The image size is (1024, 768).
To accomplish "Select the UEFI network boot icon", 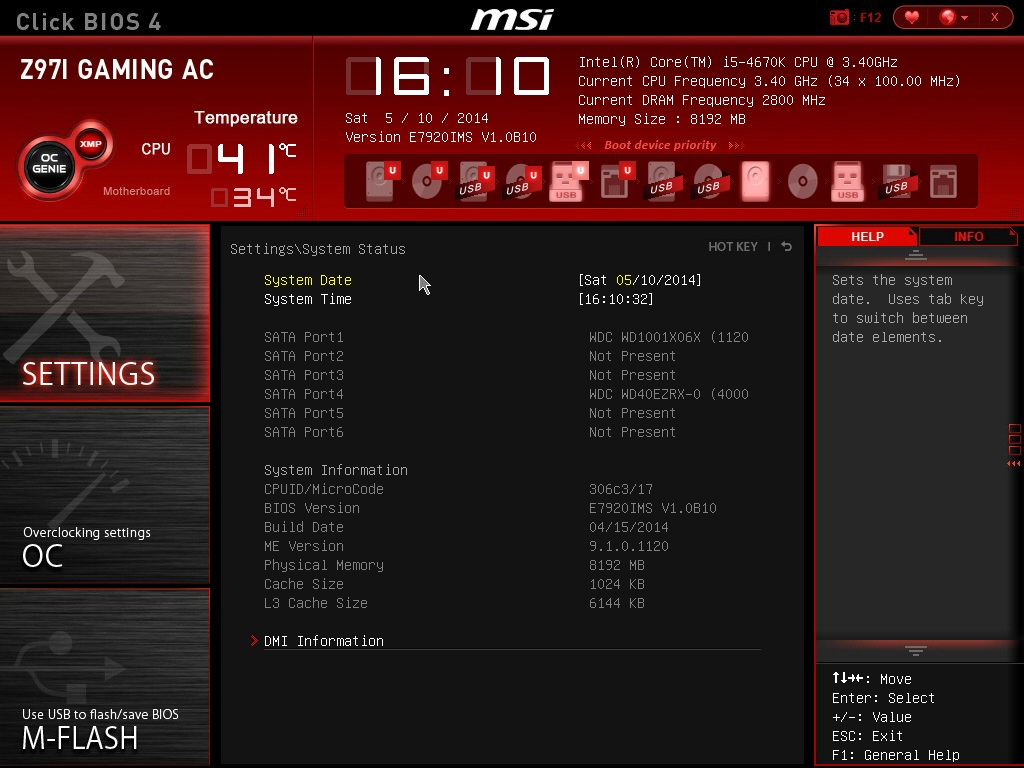I will point(616,181).
